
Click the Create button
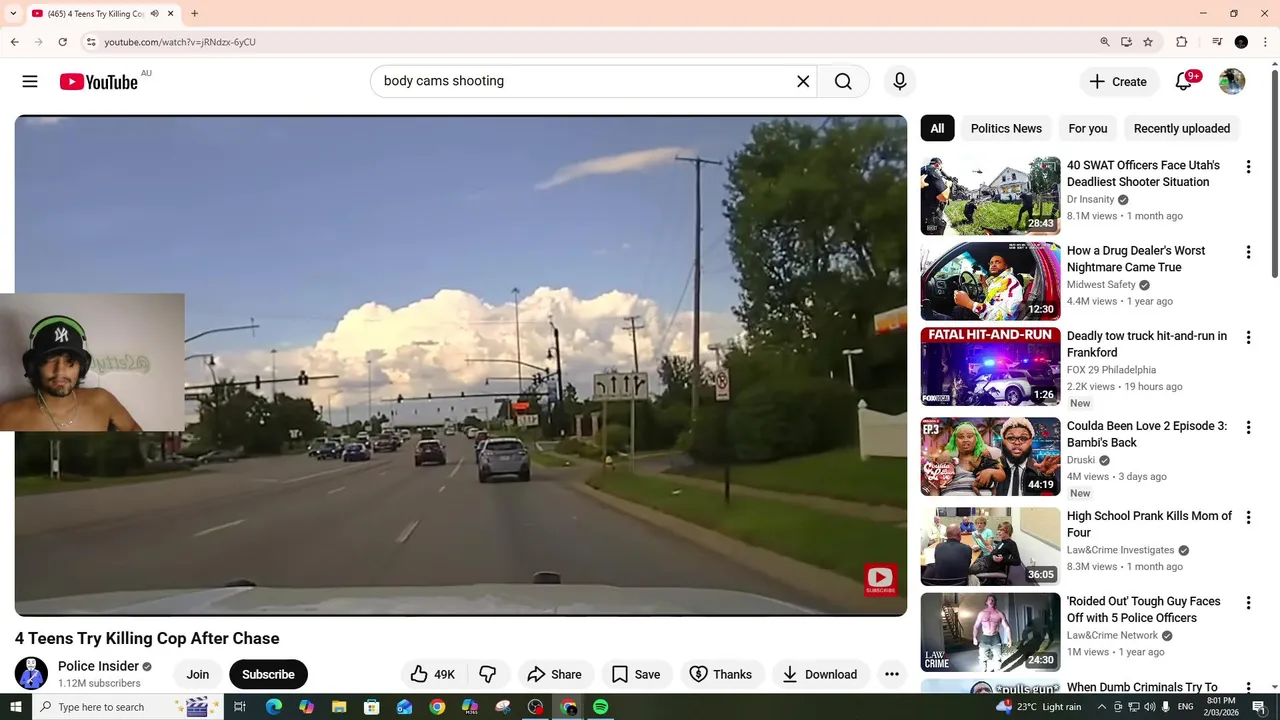tap(1119, 82)
